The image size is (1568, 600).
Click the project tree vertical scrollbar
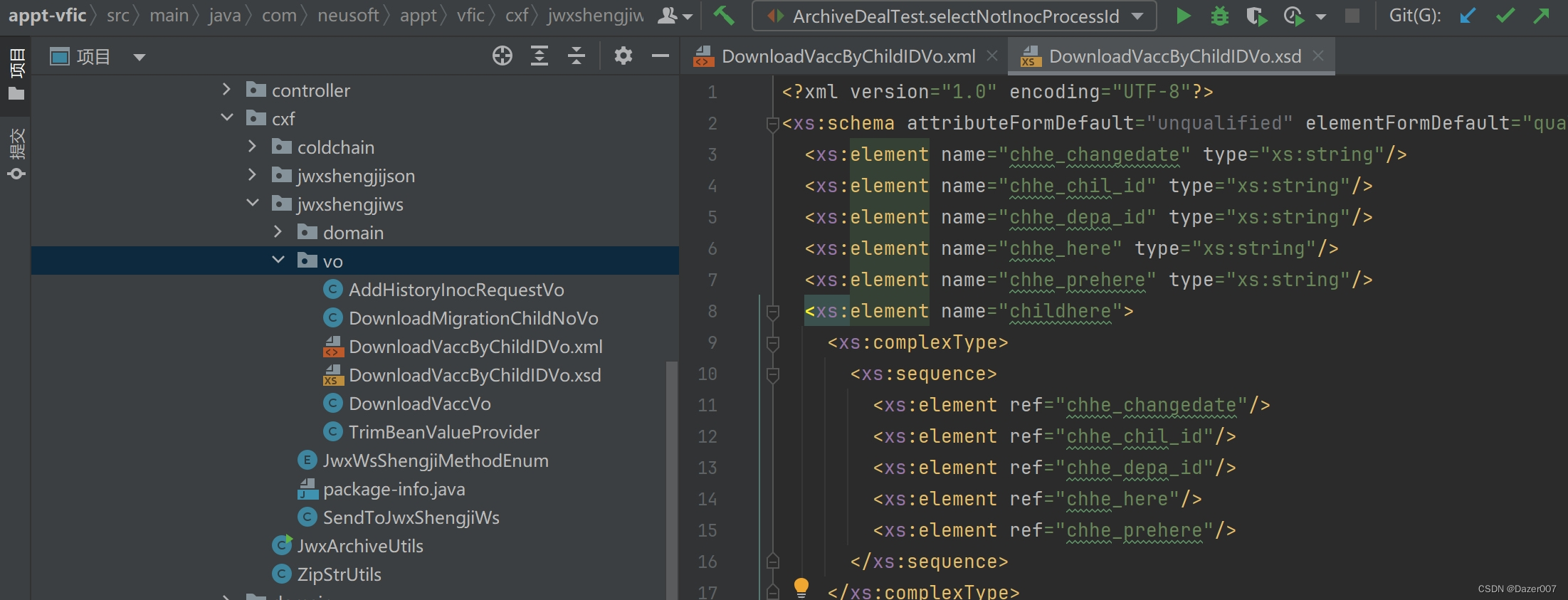point(671,480)
